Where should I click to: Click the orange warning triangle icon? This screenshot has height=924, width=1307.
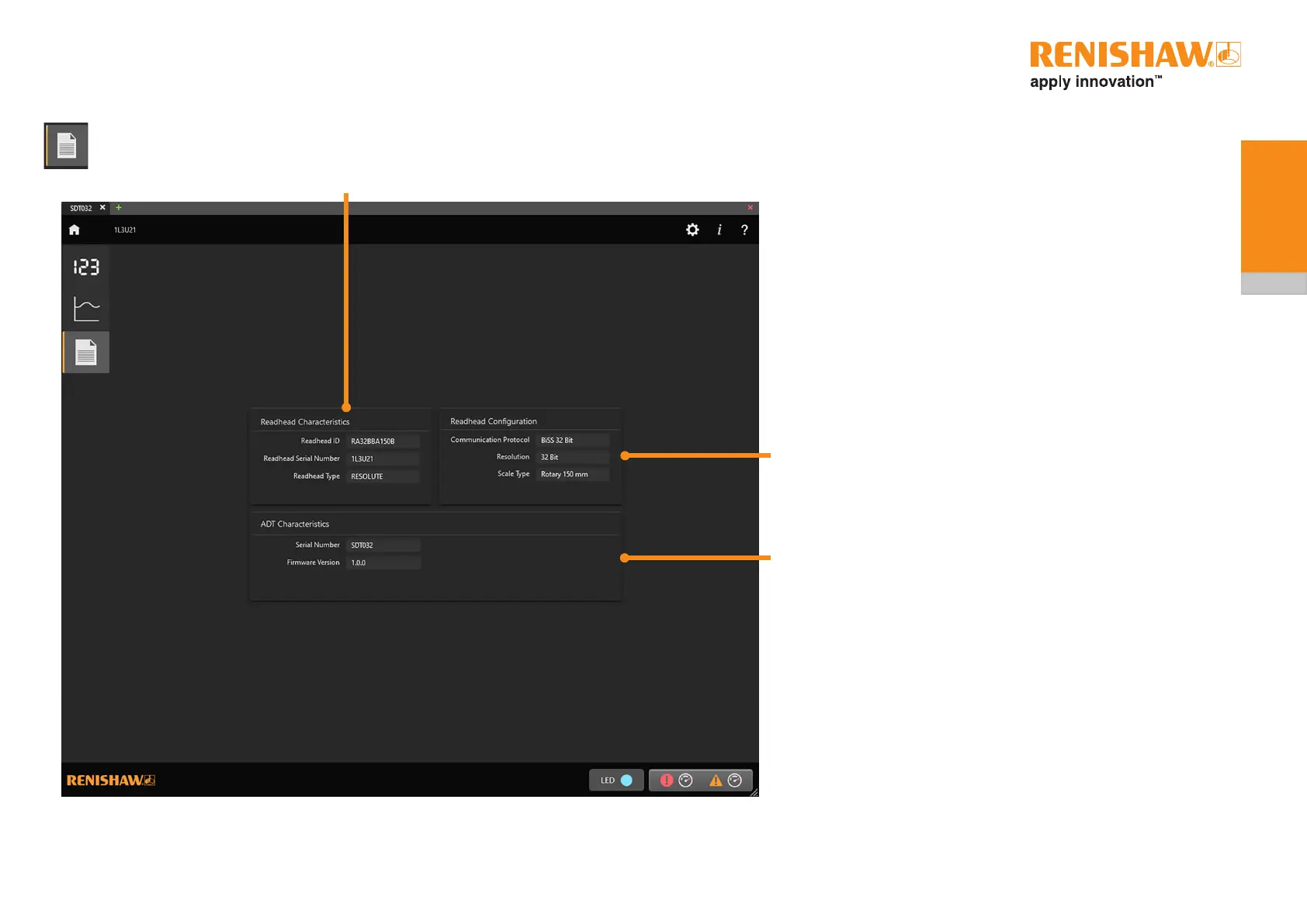click(x=716, y=780)
